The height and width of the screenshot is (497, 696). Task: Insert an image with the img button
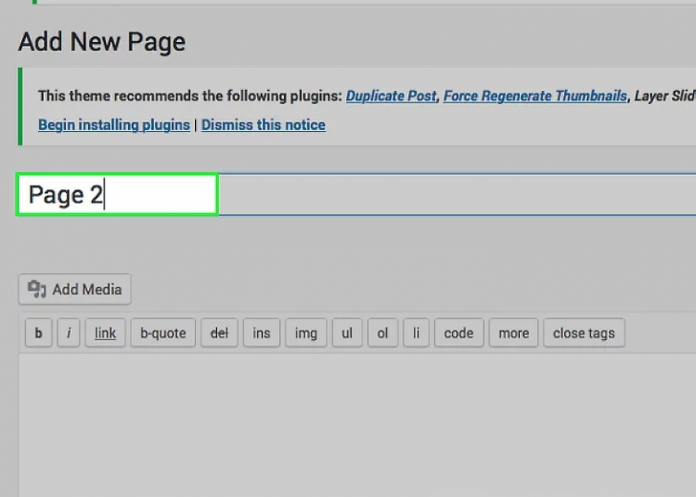pos(305,333)
